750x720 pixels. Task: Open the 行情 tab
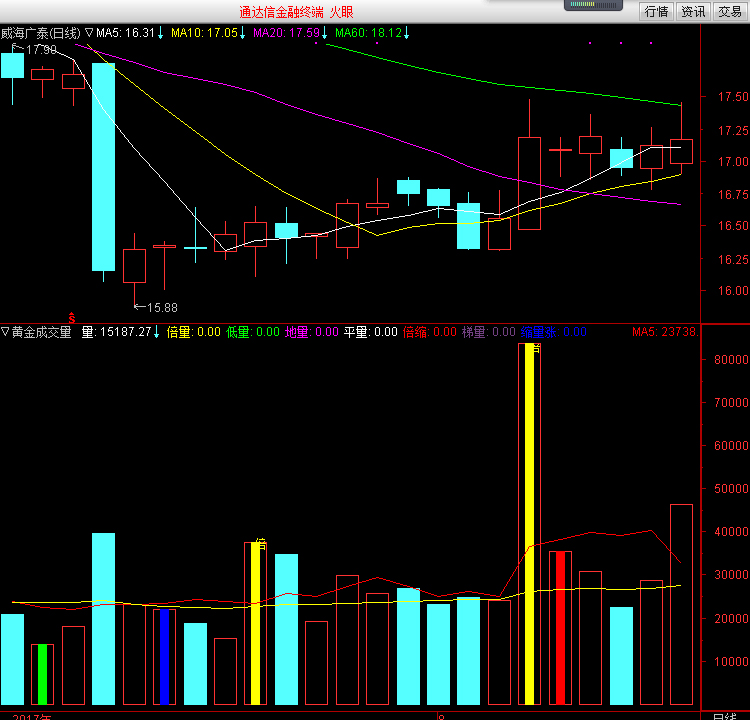656,11
